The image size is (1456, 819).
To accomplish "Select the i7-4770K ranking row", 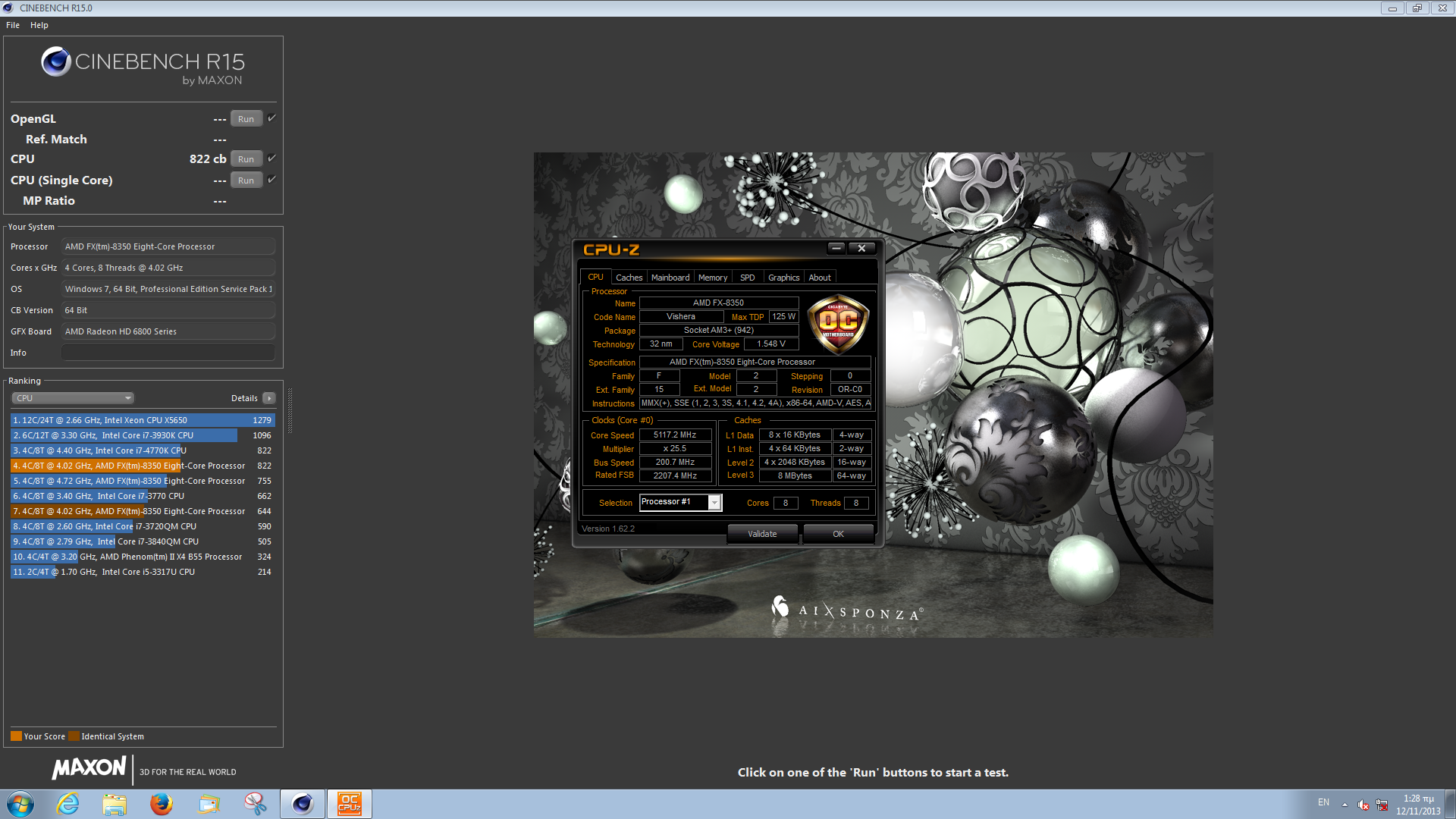I will pyautogui.click(x=143, y=450).
